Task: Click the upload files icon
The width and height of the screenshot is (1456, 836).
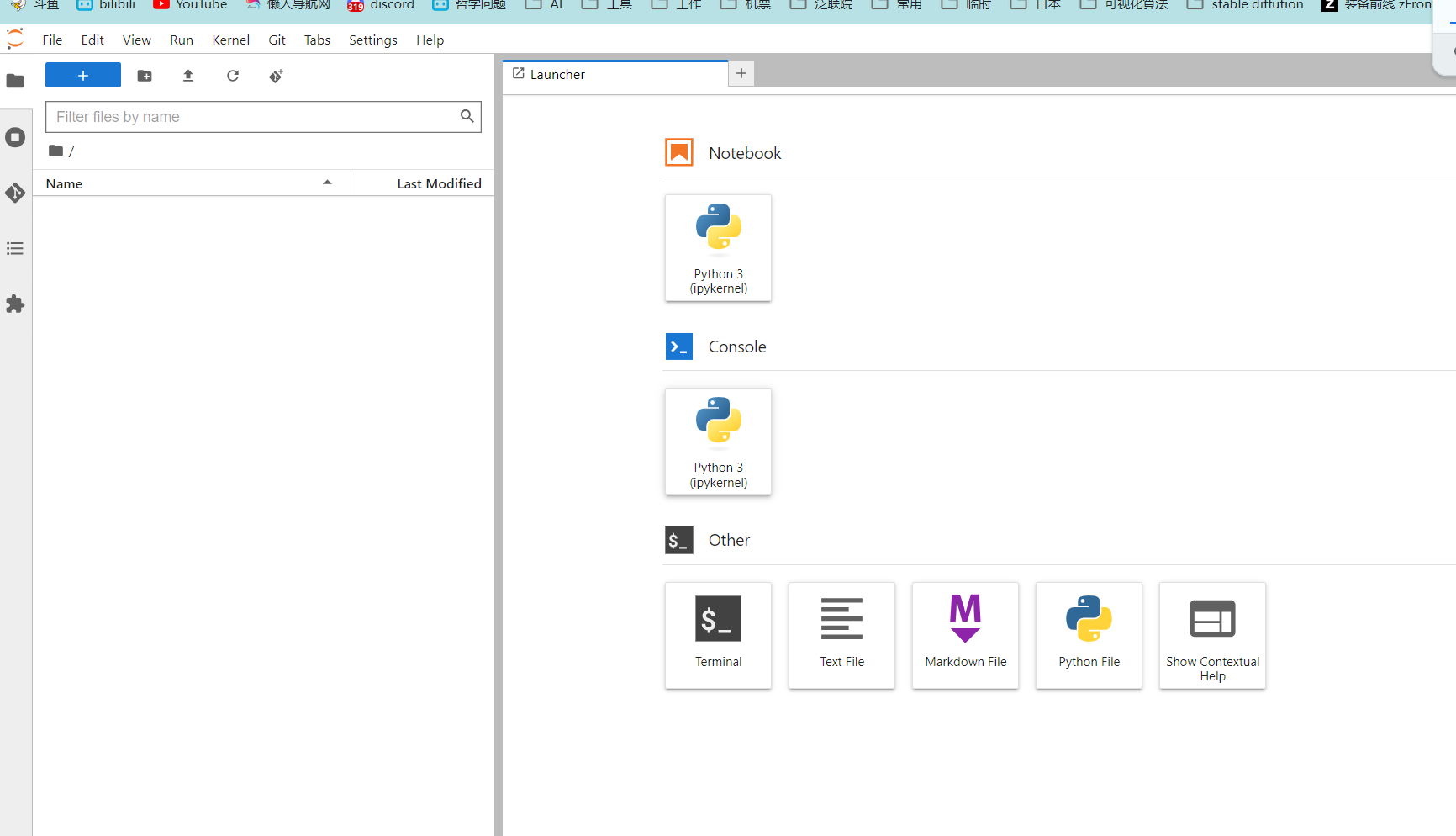Action: [x=188, y=76]
